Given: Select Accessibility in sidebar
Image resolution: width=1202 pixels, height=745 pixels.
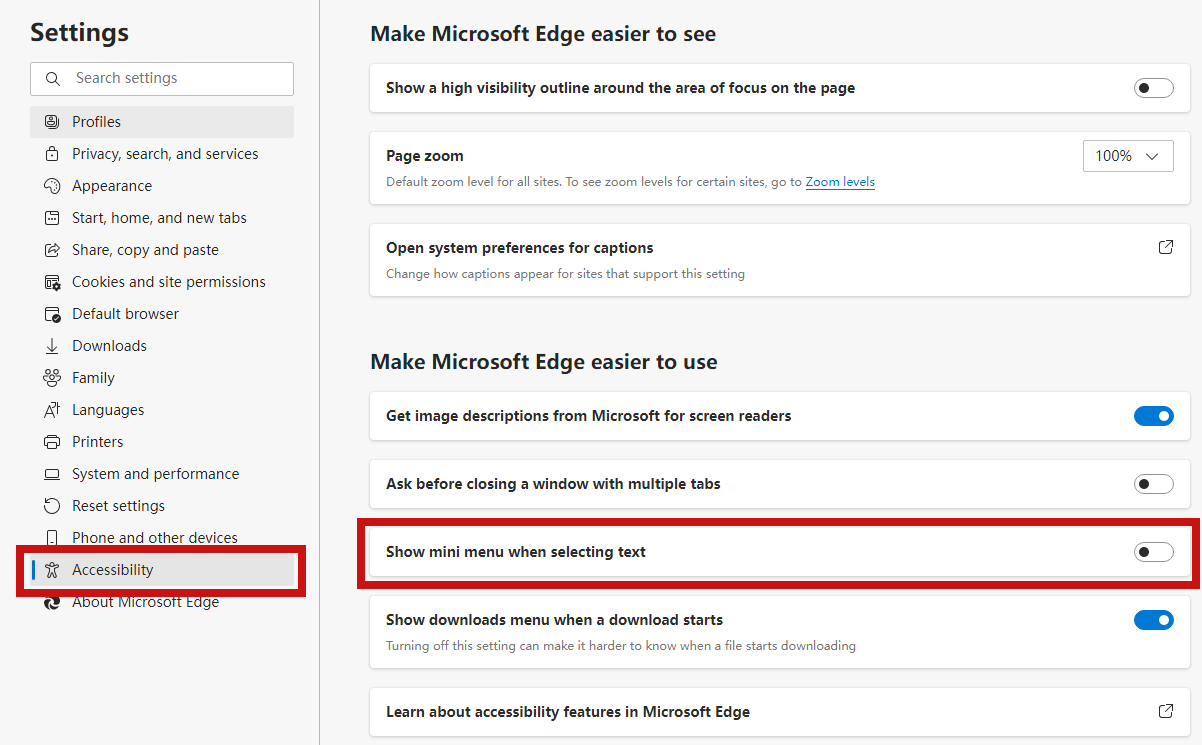Looking at the screenshot, I should point(162,570).
